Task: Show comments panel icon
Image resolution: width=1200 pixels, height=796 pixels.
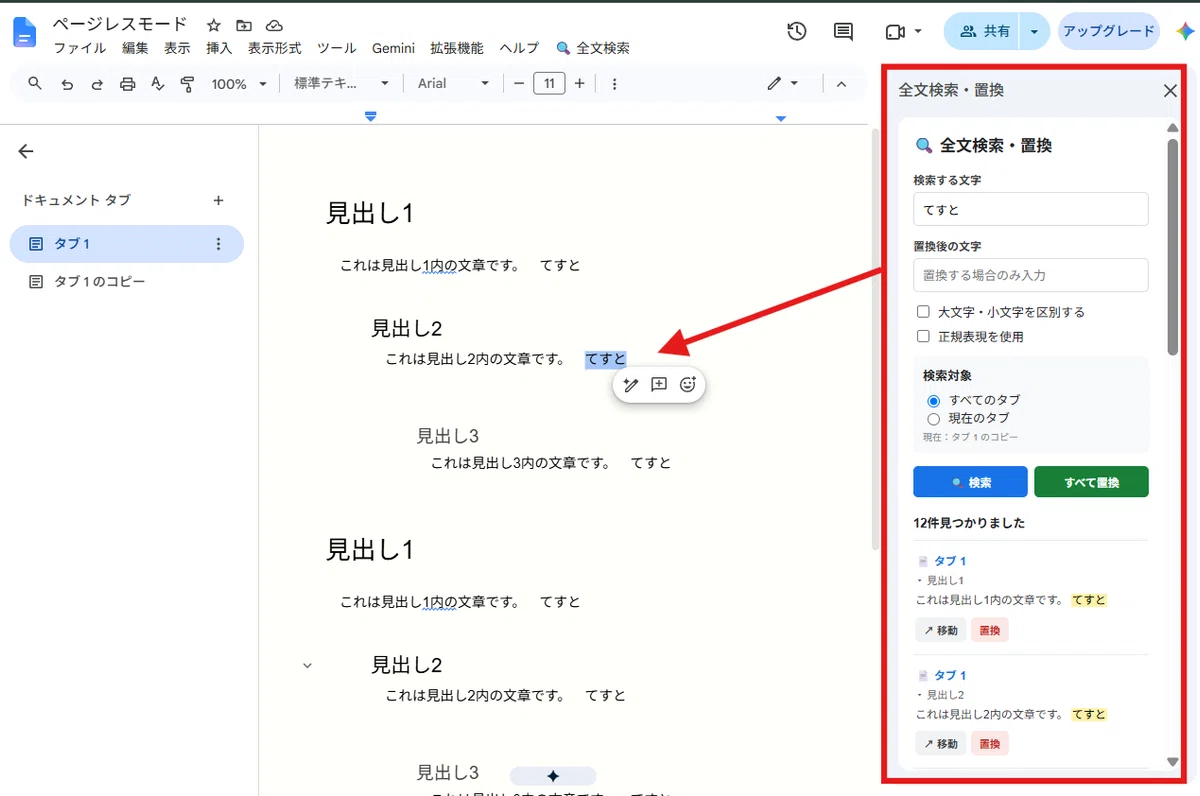Action: (844, 32)
